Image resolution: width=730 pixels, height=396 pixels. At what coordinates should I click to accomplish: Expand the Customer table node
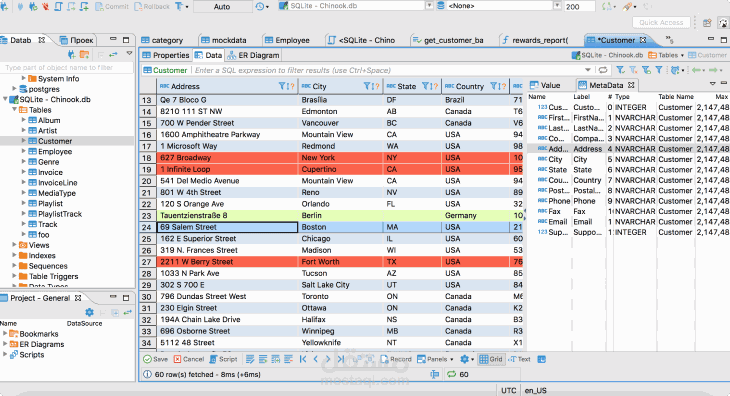(x=23, y=141)
